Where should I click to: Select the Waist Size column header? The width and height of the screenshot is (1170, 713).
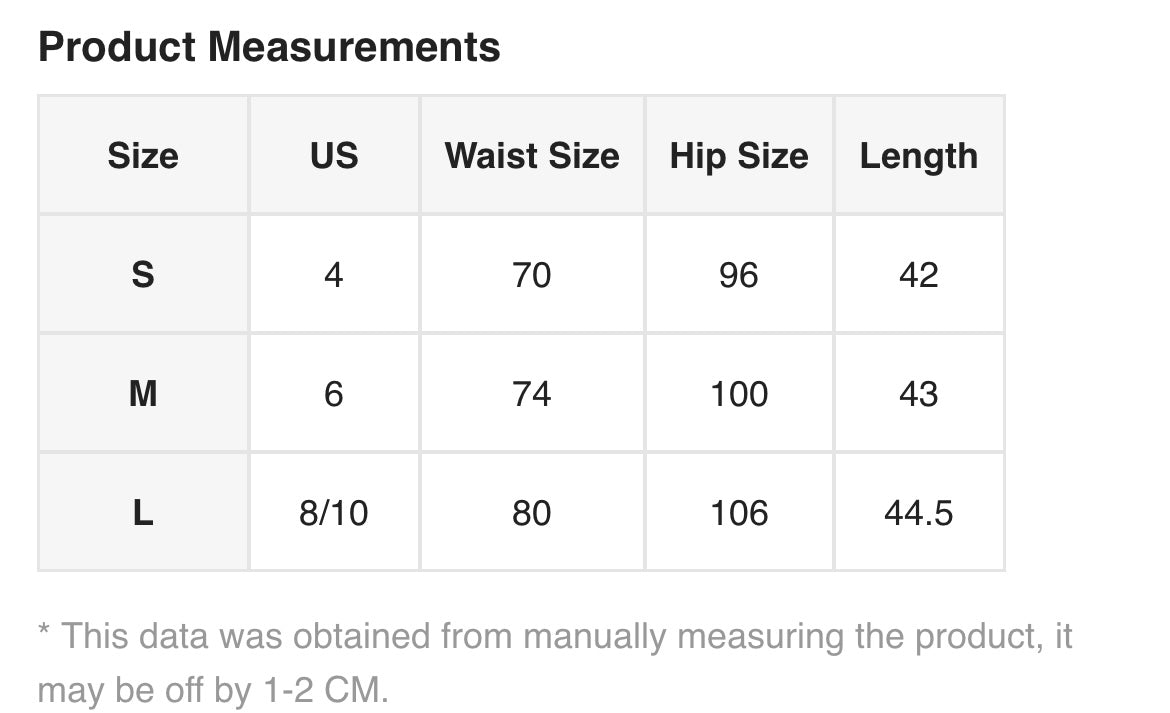pyautogui.click(x=532, y=156)
